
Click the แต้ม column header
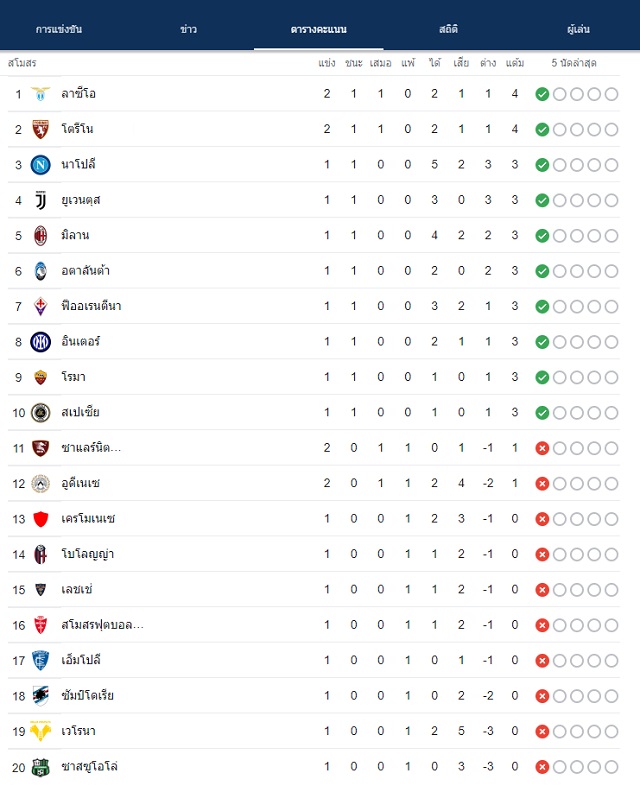(515, 63)
